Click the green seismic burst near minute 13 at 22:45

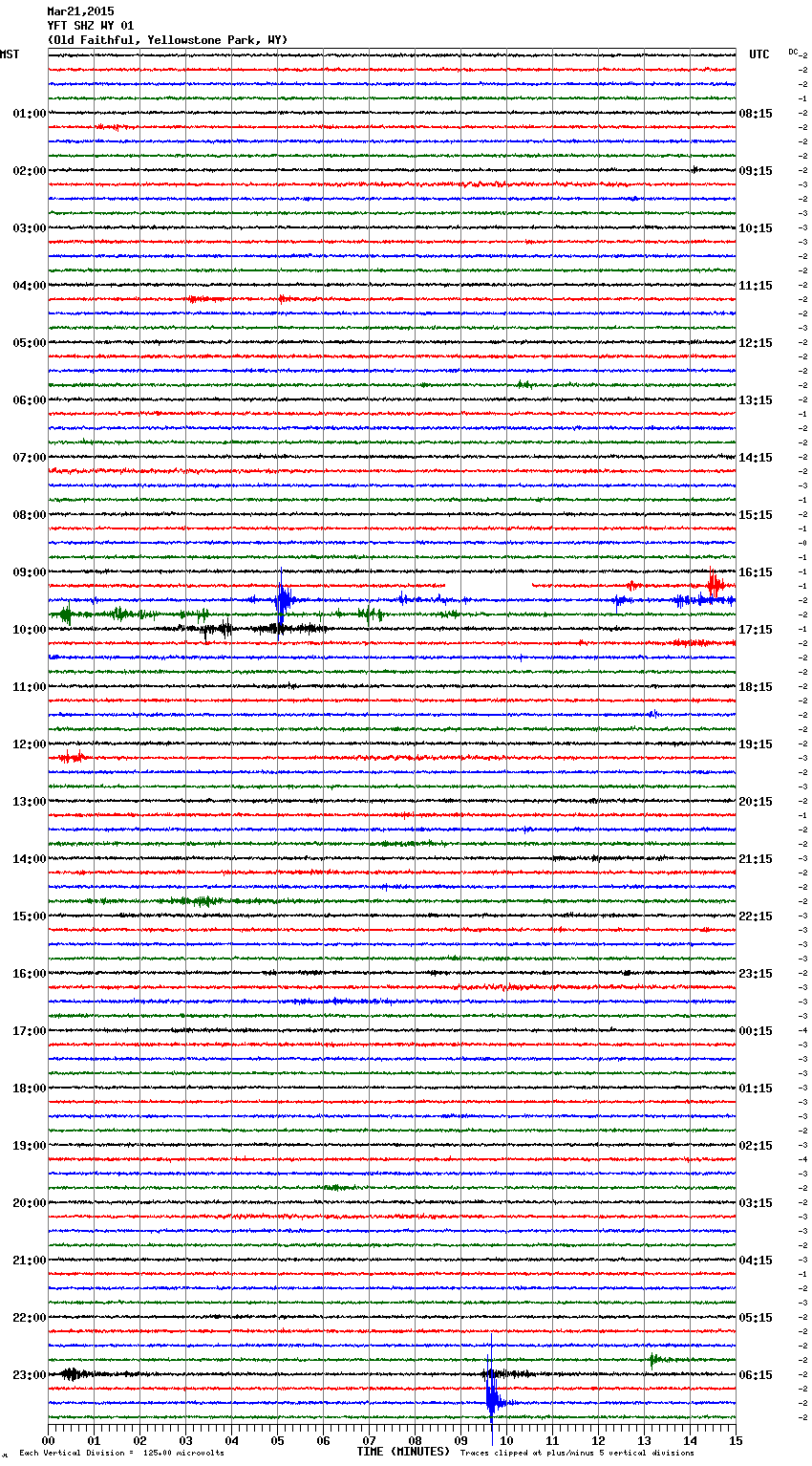(x=653, y=1359)
